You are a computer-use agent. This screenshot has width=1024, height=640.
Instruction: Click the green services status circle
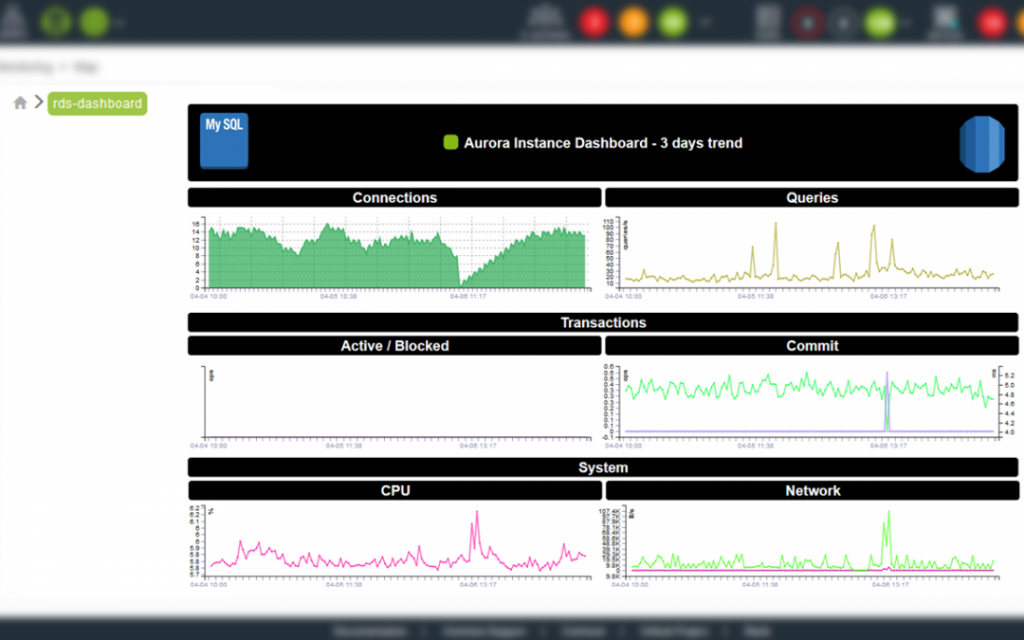click(x=880, y=22)
